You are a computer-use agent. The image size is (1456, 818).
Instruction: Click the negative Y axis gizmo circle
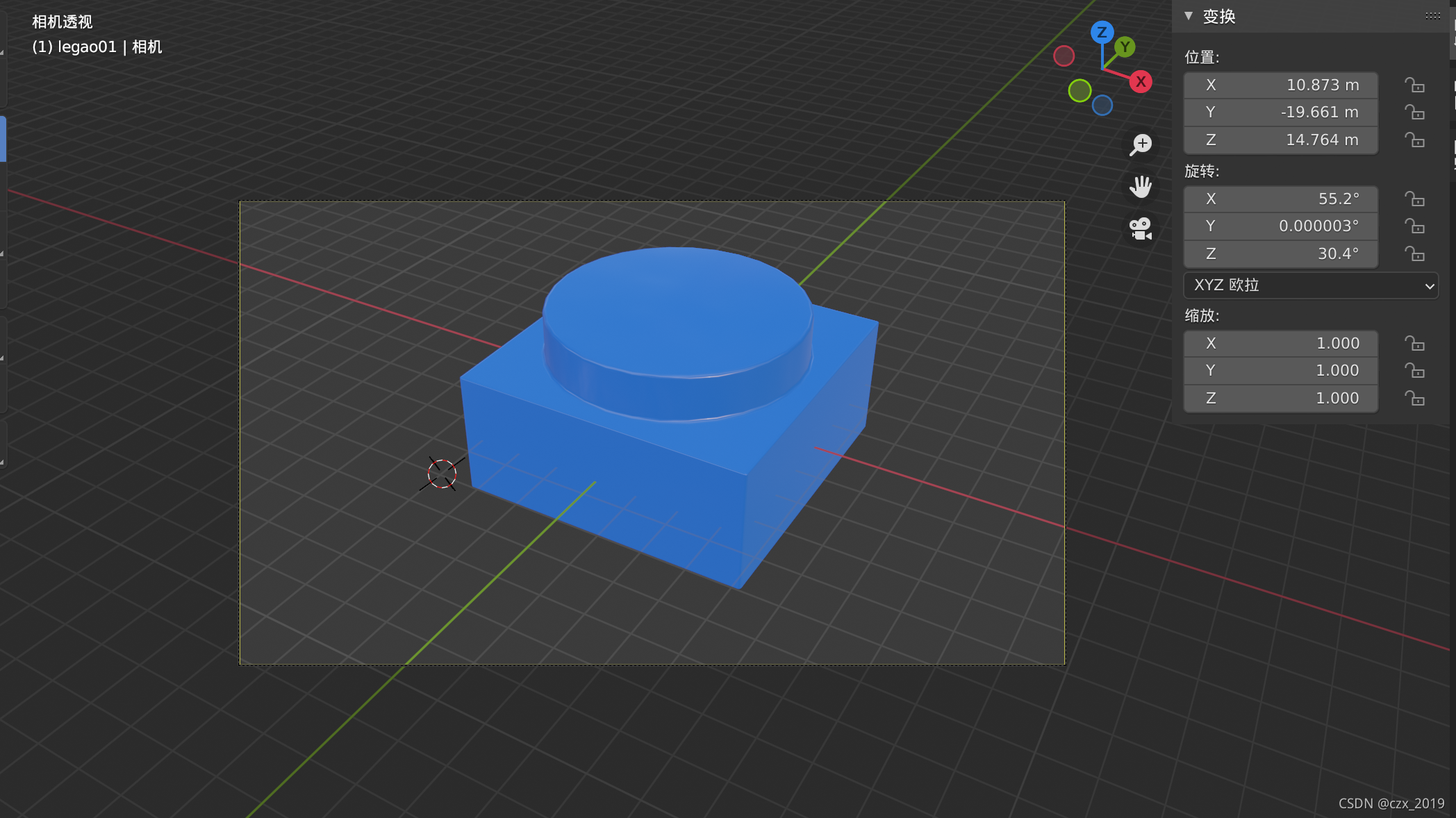1079,90
